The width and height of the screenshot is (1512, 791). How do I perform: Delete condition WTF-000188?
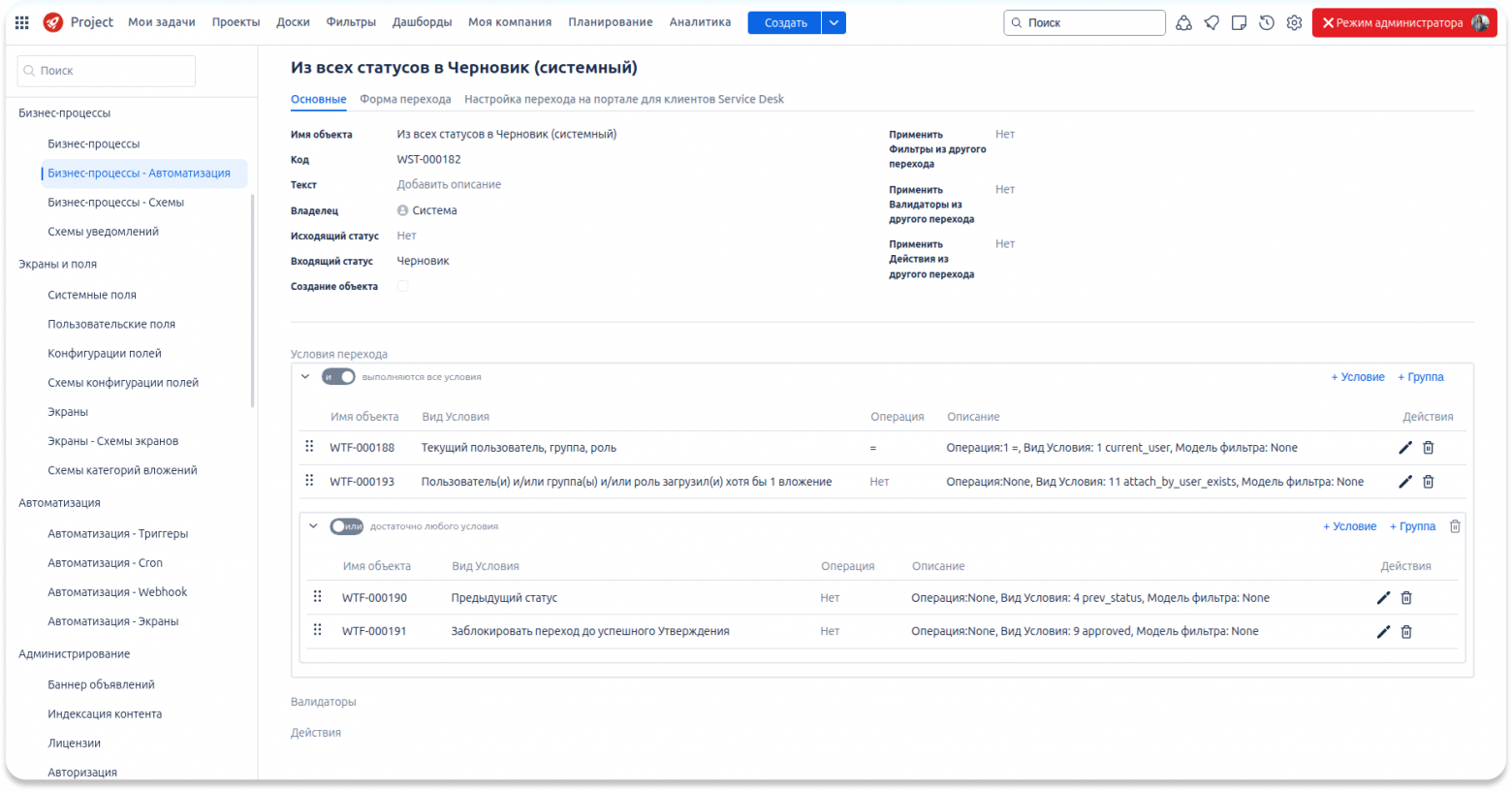point(1428,448)
